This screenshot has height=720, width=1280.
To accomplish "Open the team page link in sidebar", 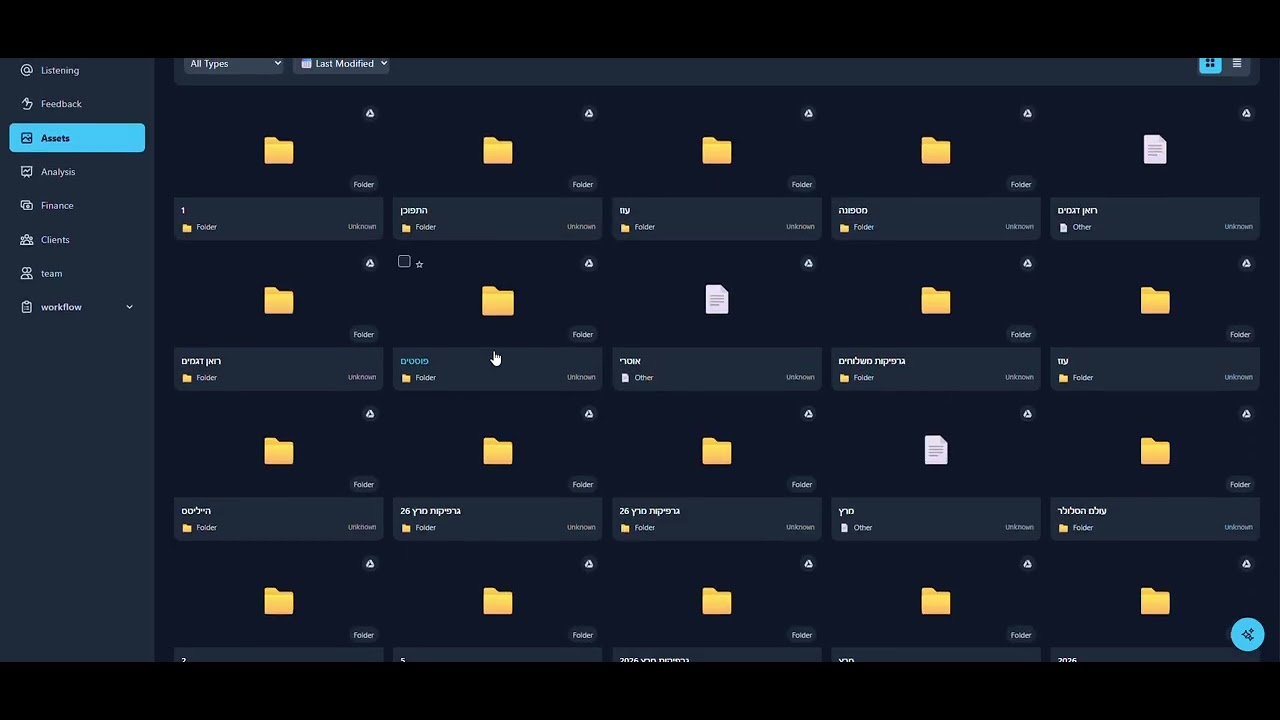I will pos(77,273).
